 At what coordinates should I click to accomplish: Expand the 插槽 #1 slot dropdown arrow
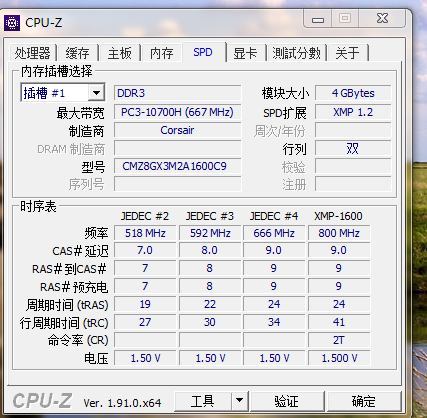pos(96,93)
